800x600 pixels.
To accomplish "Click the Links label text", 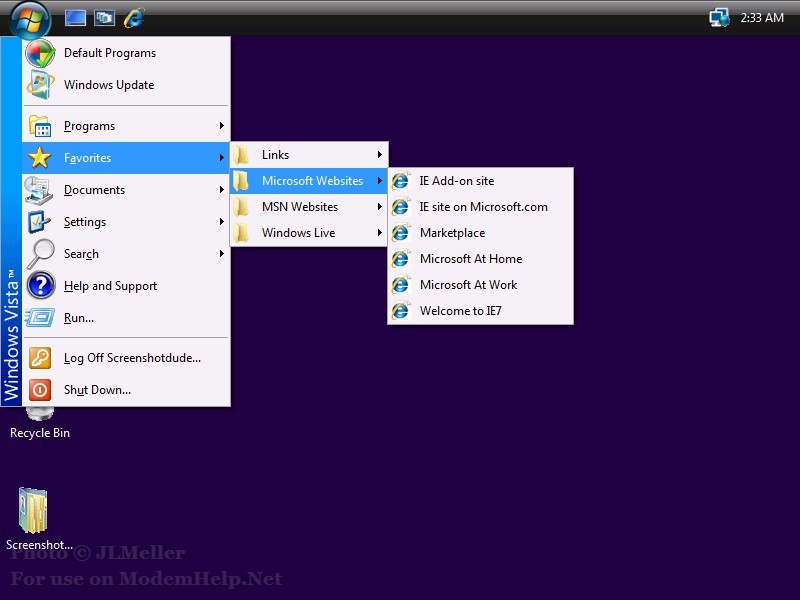I will point(276,155).
